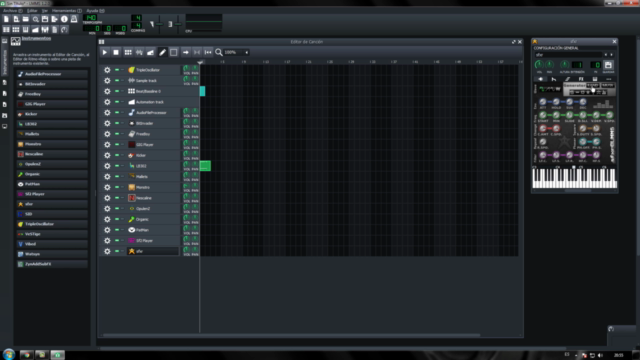This screenshot has height=360, width=640.
Task: Click the zoom magnifier in Song Editor
Action: 219,52
